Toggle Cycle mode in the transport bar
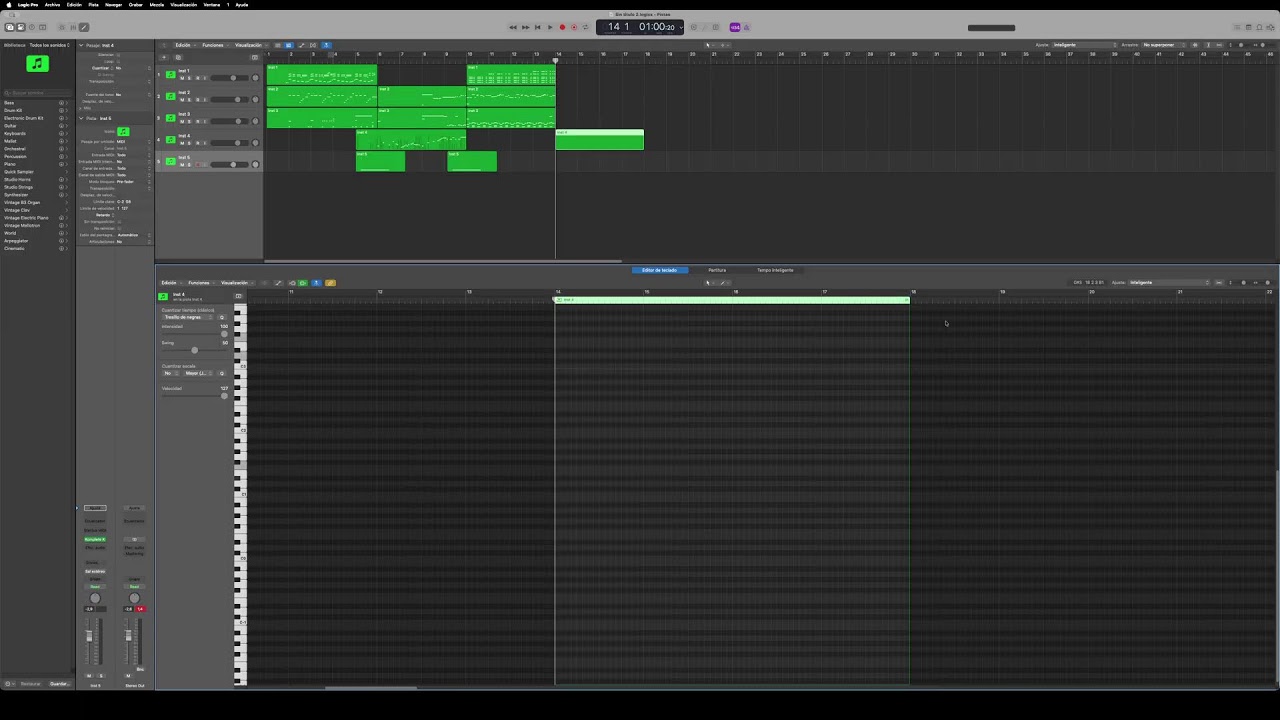The image size is (1280, 720). (585, 27)
